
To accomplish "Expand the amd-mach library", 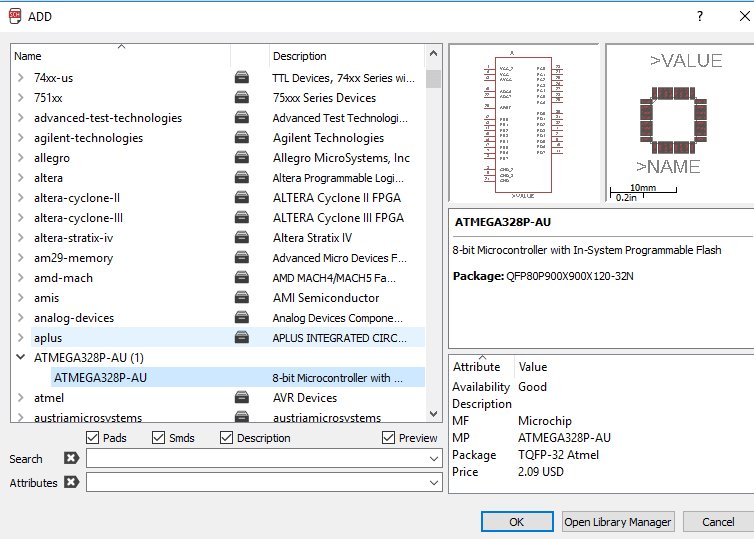I will (20, 278).
